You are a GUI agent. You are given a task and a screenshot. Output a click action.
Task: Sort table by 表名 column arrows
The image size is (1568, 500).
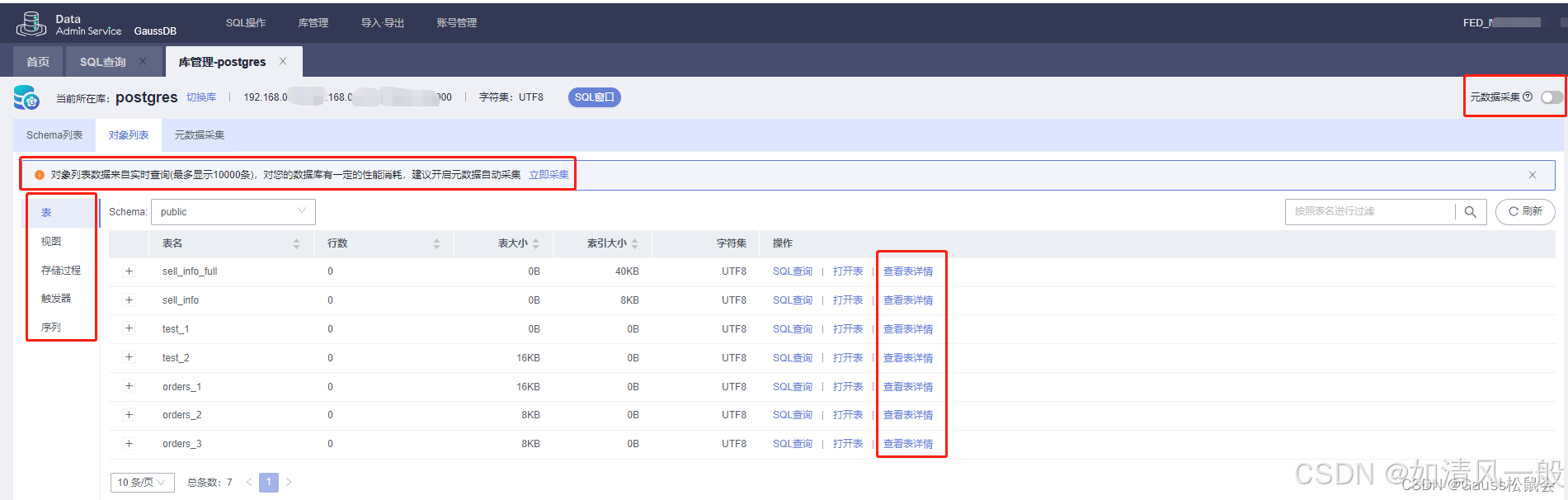296,243
